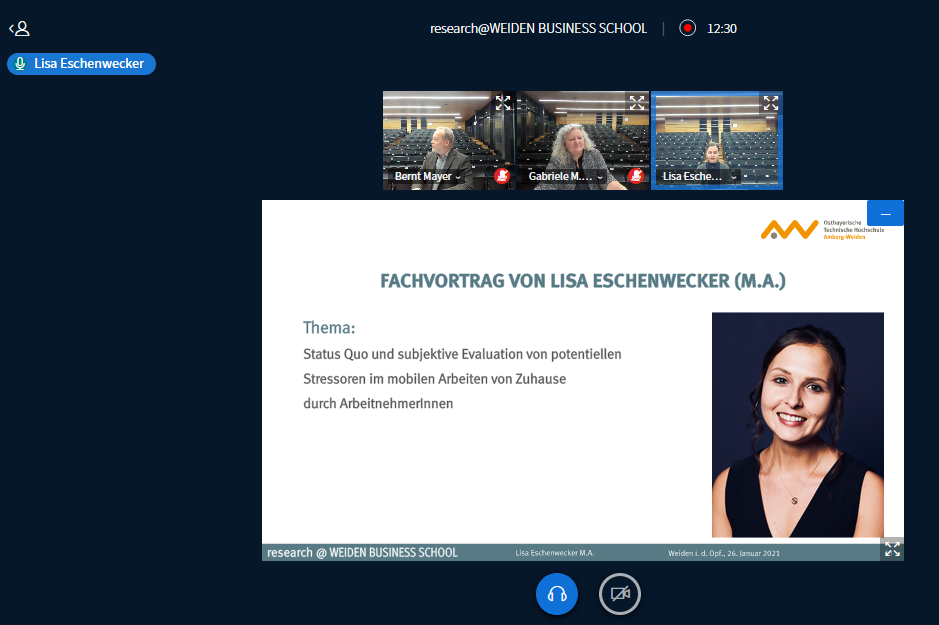This screenshot has height=625, width=939.
Task: Click slide line starting 'Status Quo und subjektive'
Action: [x=462, y=354]
